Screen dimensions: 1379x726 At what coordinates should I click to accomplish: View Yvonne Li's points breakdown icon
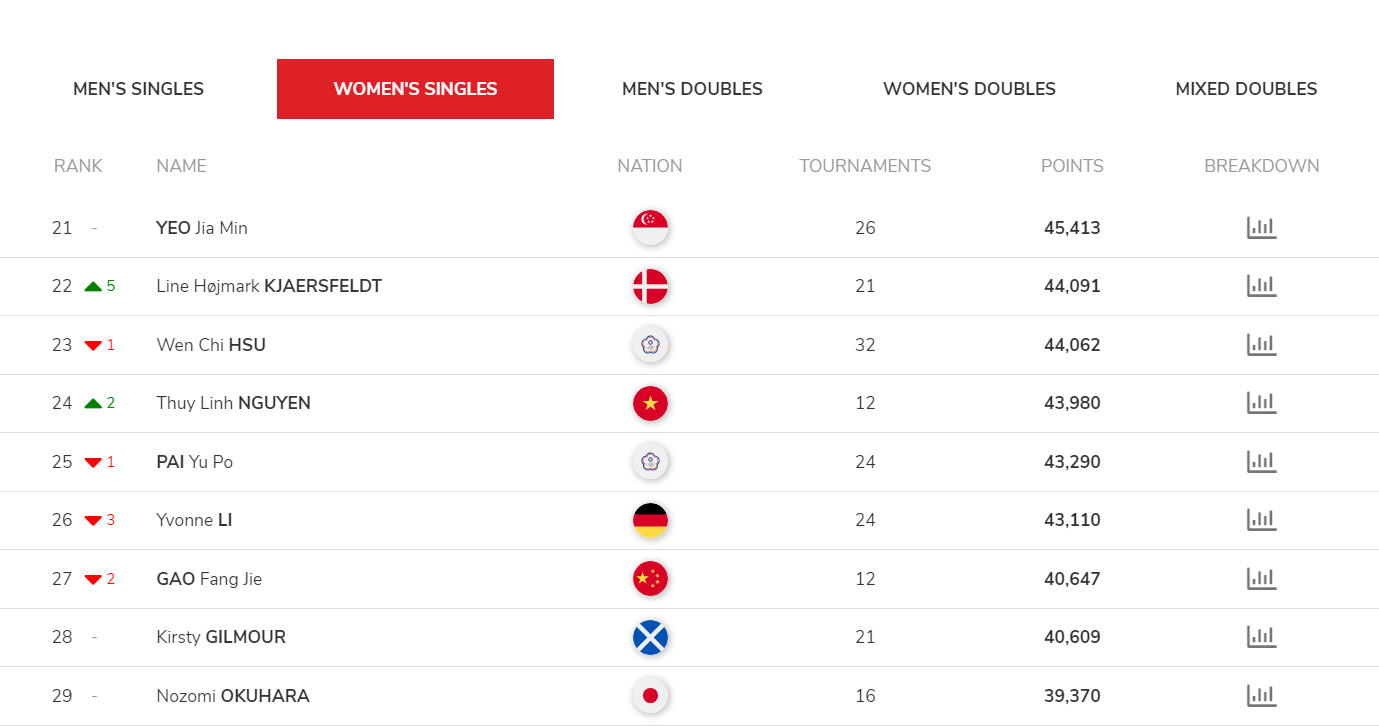1261,520
